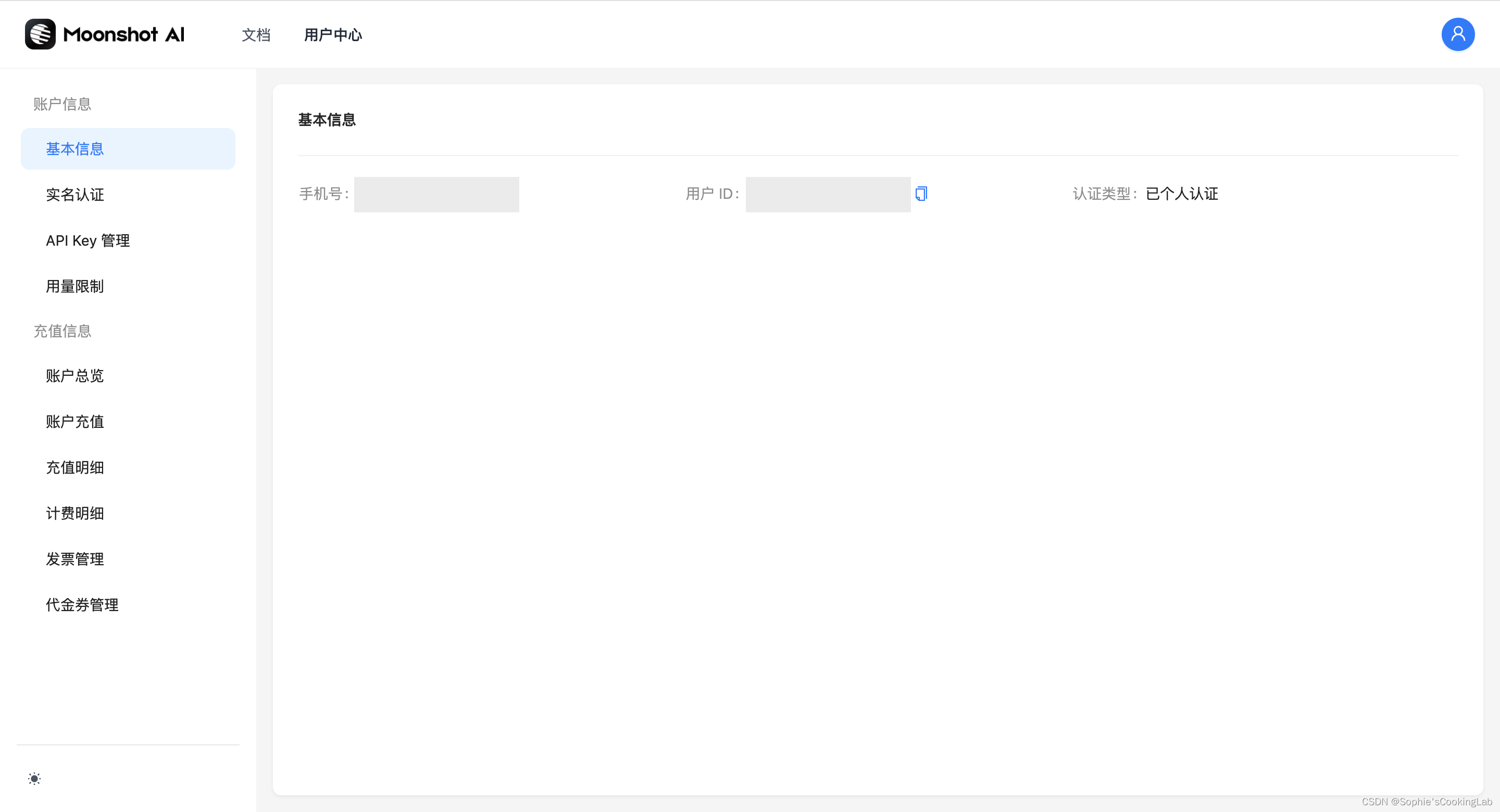Go to 发票管理 invoice management

75,559
